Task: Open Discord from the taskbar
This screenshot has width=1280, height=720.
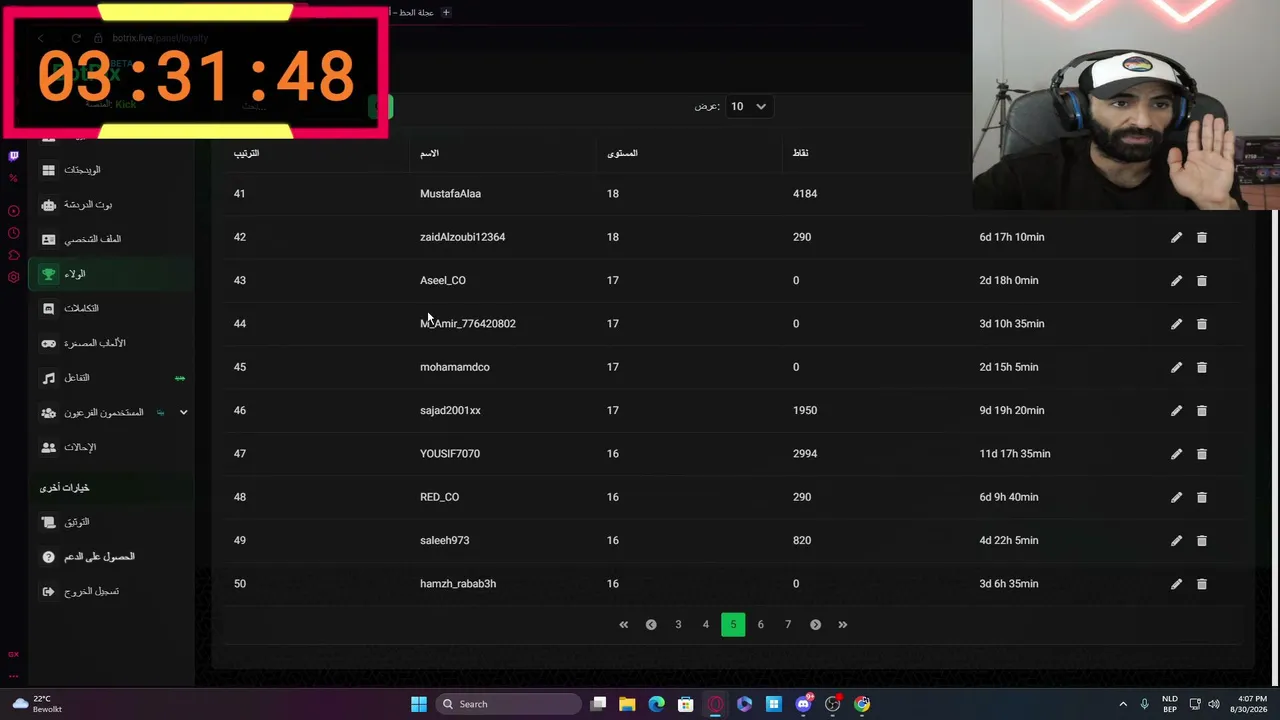Action: coord(803,704)
